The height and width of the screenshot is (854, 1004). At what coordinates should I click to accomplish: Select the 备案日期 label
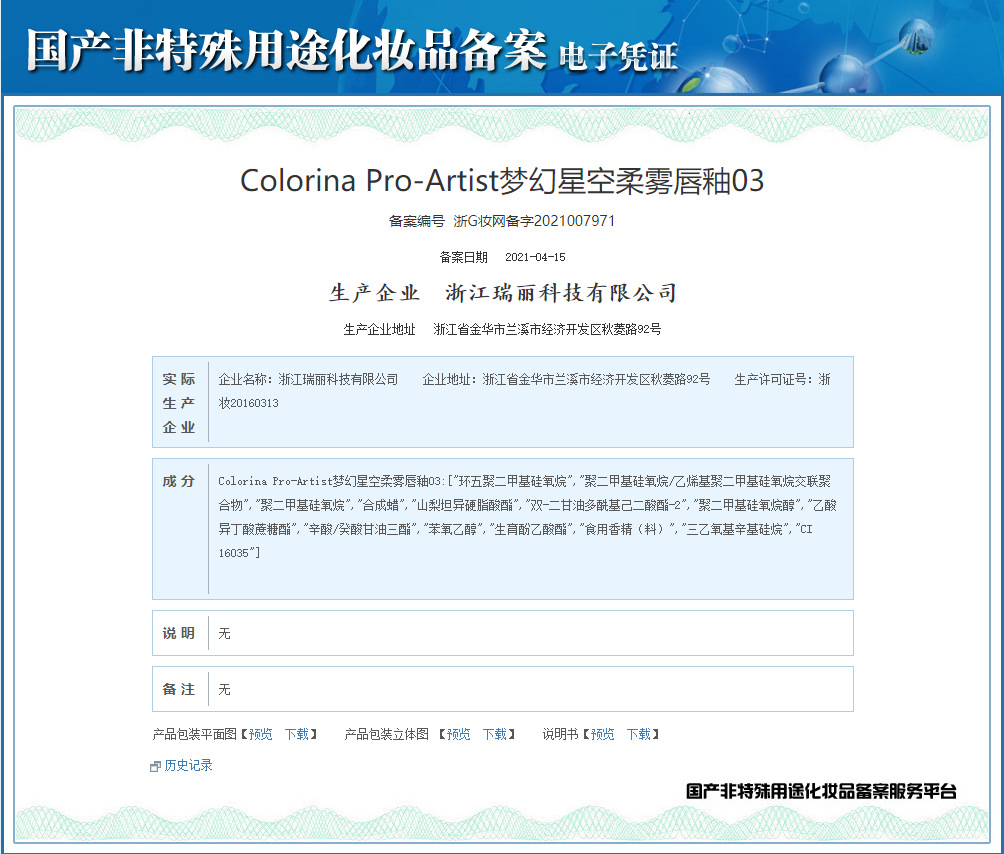(x=464, y=257)
